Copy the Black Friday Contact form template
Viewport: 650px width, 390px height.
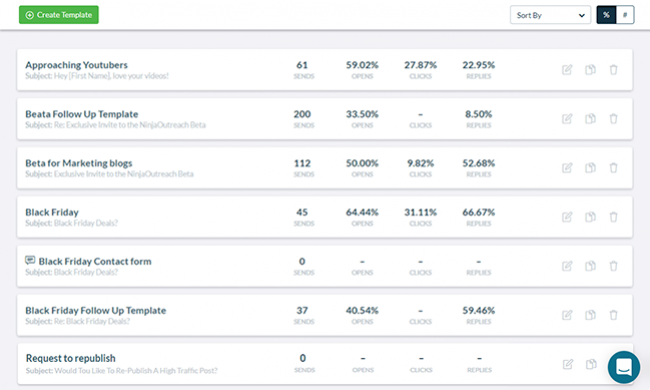tap(590, 266)
